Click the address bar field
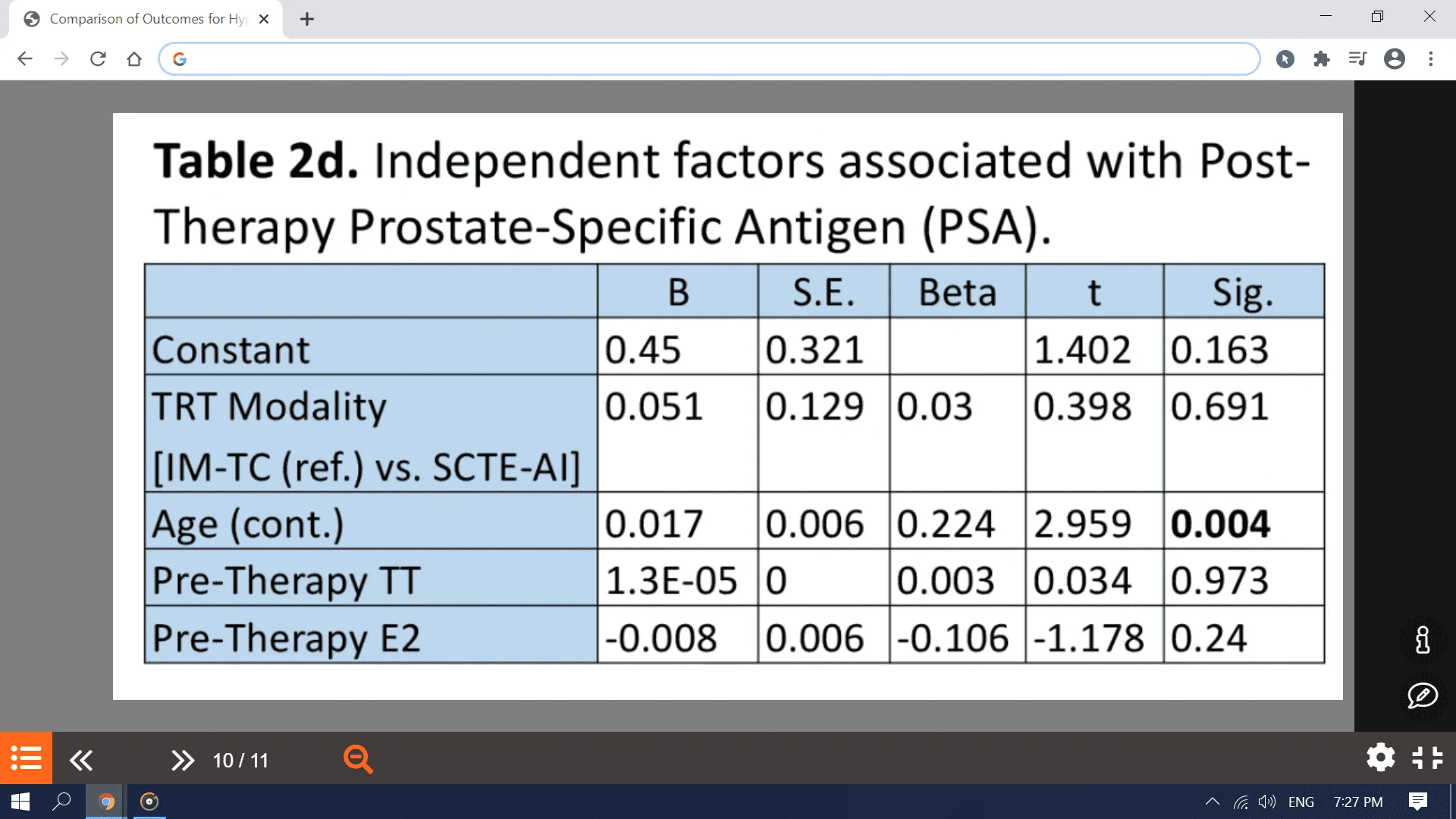1456x819 pixels. [x=709, y=58]
